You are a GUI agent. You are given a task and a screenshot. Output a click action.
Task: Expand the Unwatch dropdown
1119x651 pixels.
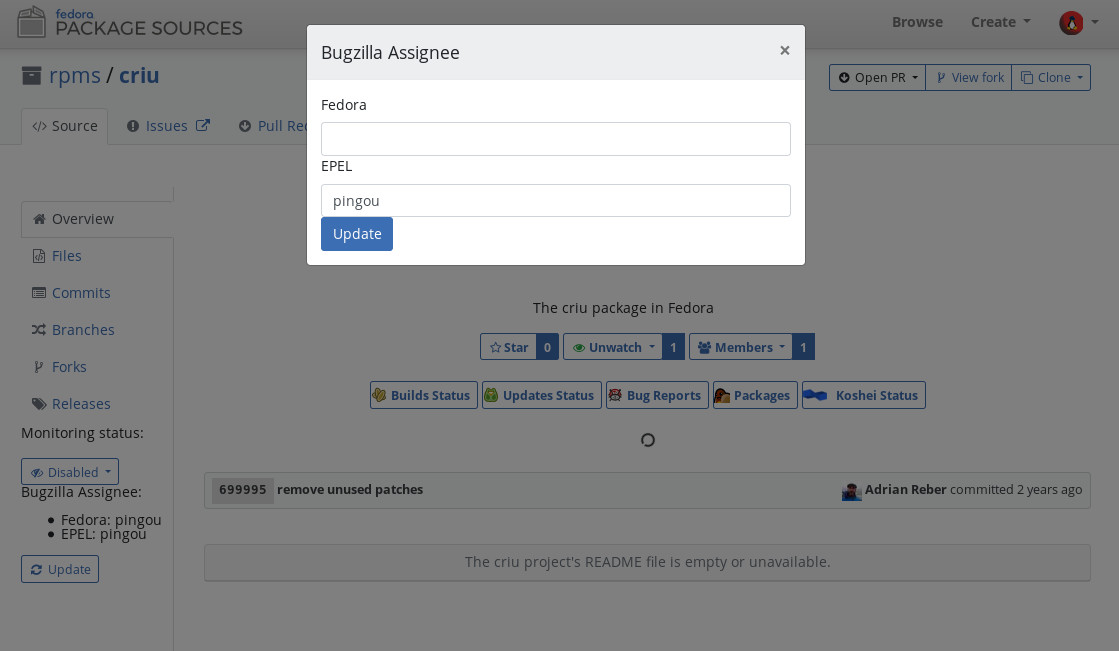(x=613, y=347)
